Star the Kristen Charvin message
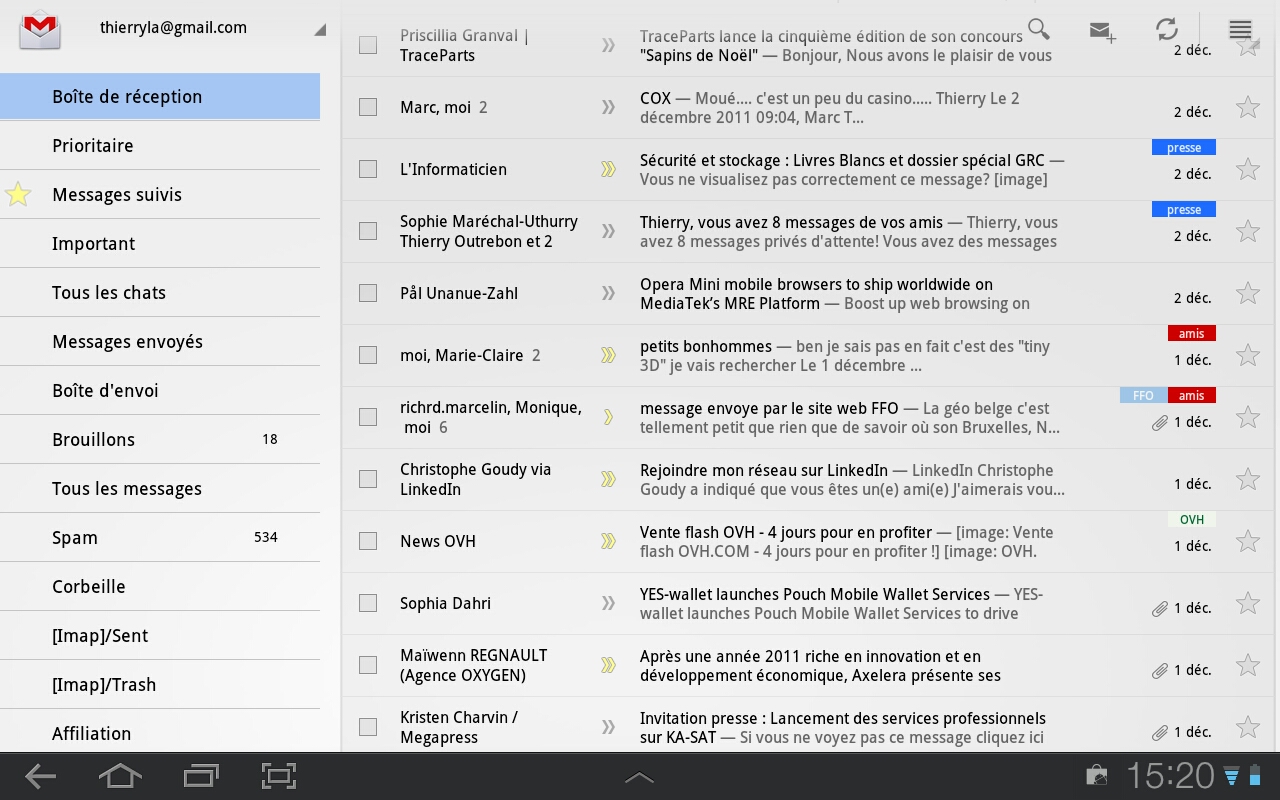The width and height of the screenshot is (1280, 800). click(1247, 727)
